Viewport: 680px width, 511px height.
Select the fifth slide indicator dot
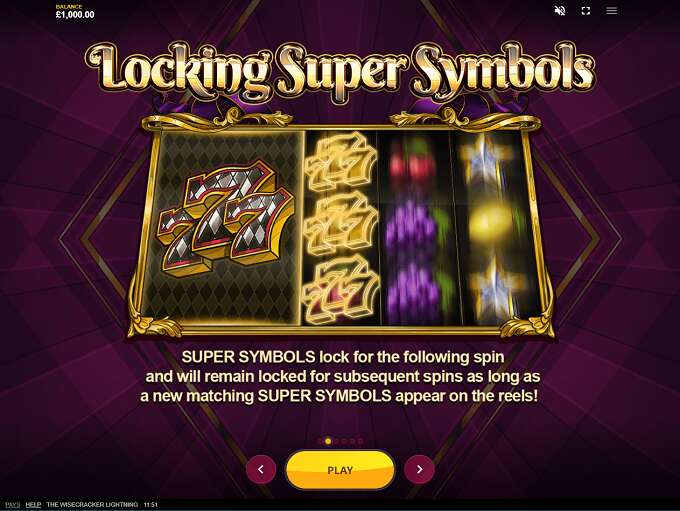tap(353, 441)
